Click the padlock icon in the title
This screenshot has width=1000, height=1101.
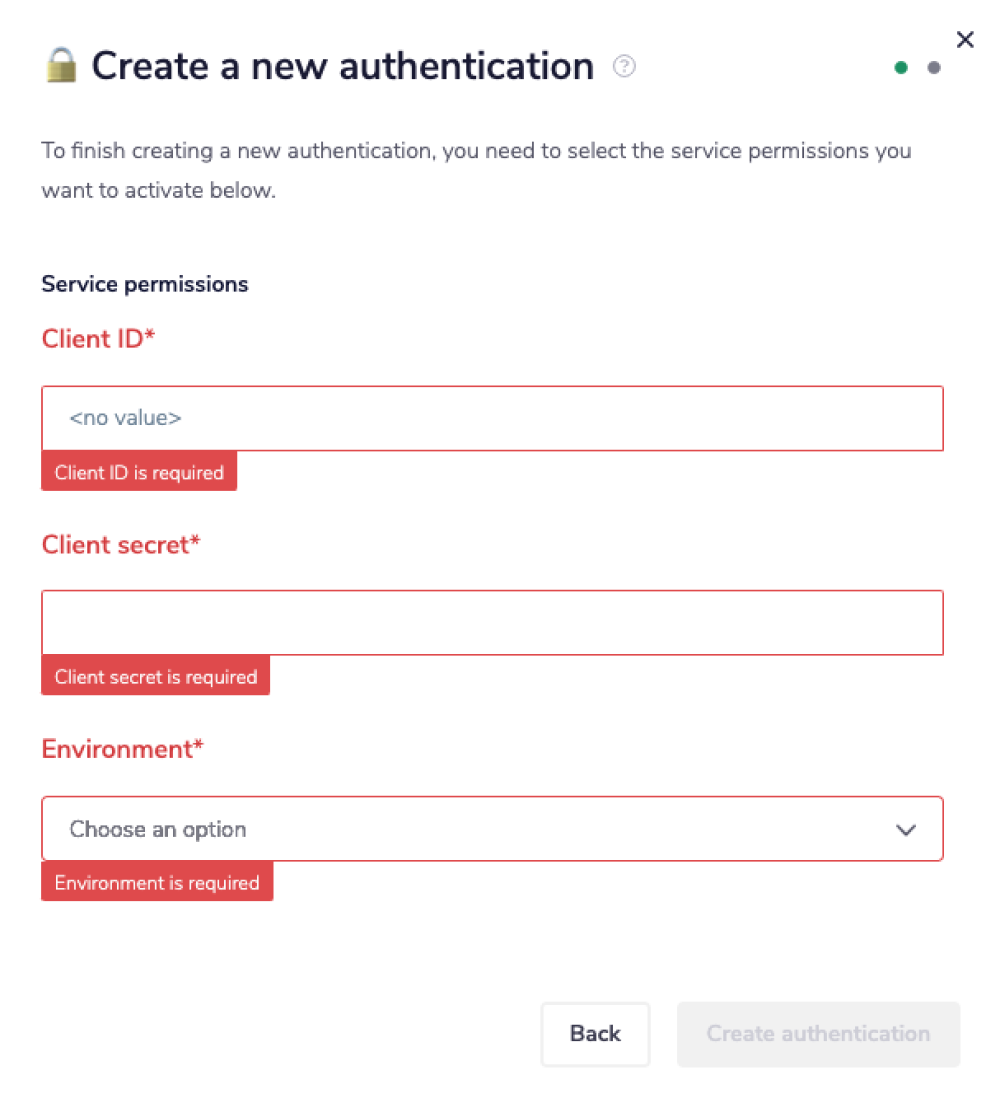point(60,64)
